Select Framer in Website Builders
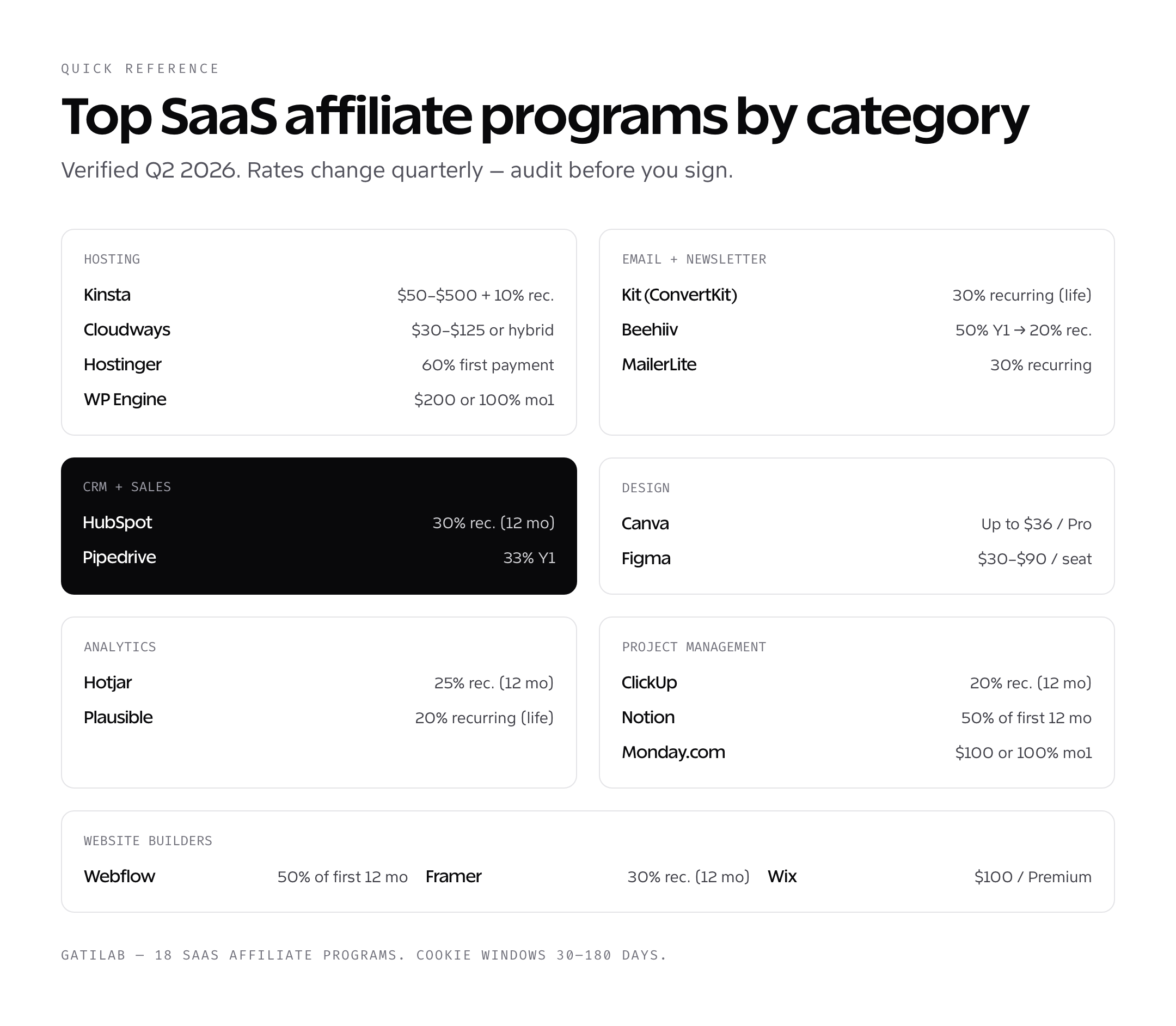 coord(454,877)
